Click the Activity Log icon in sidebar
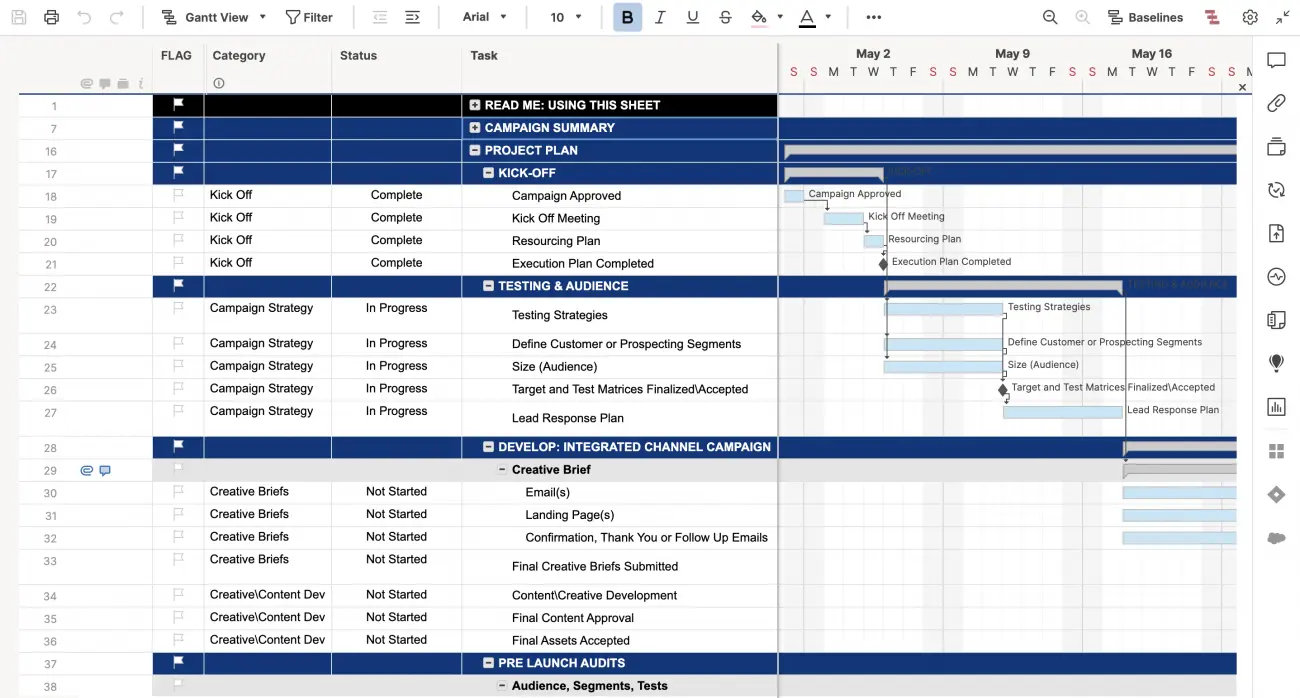Image resolution: width=1300 pixels, height=698 pixels. 1276,277
